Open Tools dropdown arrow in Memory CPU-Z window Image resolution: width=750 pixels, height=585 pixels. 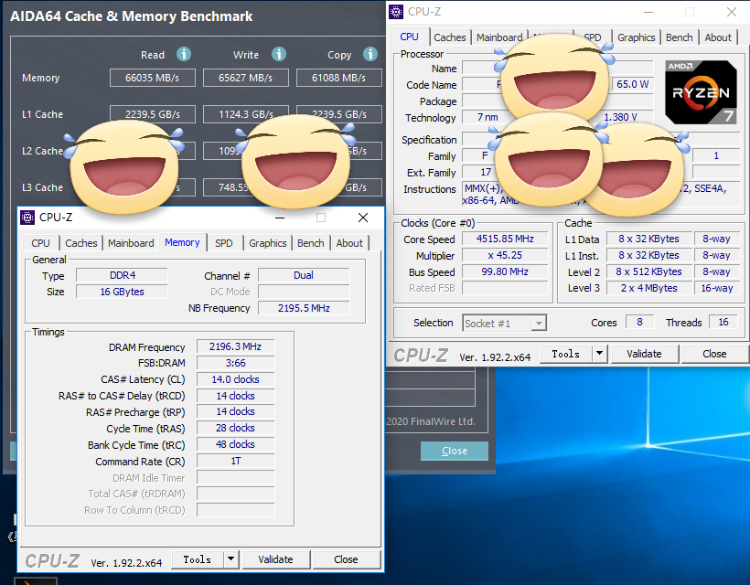click(231, 559)
